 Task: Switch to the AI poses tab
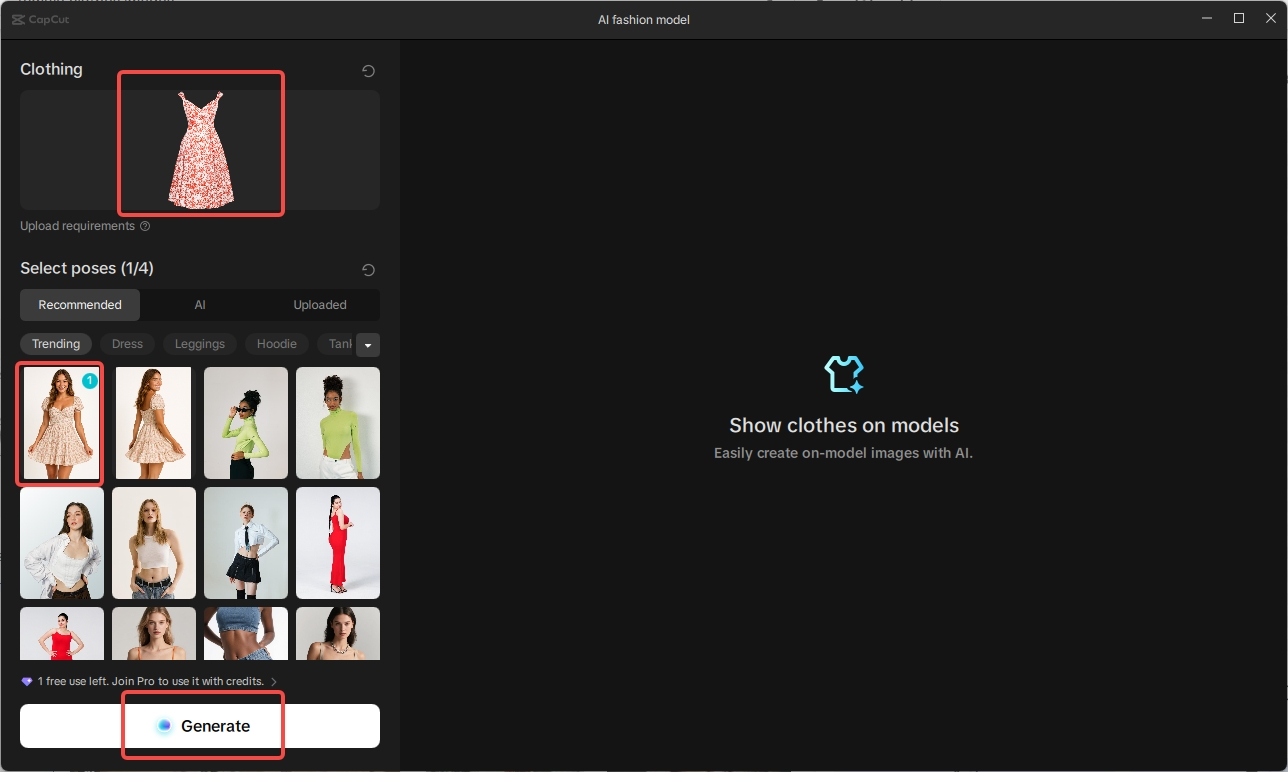[x=199, y=304]
